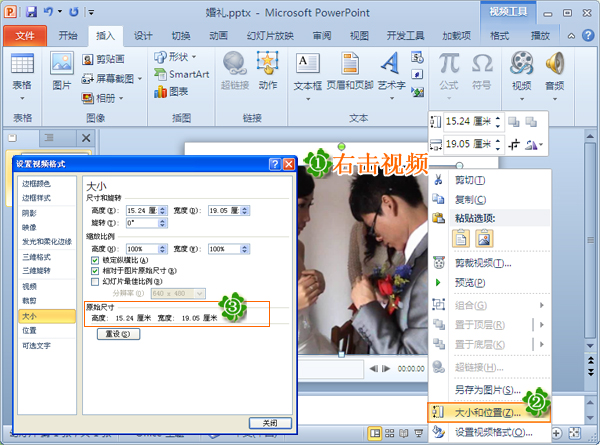Switch to the 设计 ribbon tab
The height and width of the screenshot is (445, 600).
[143, 36]
